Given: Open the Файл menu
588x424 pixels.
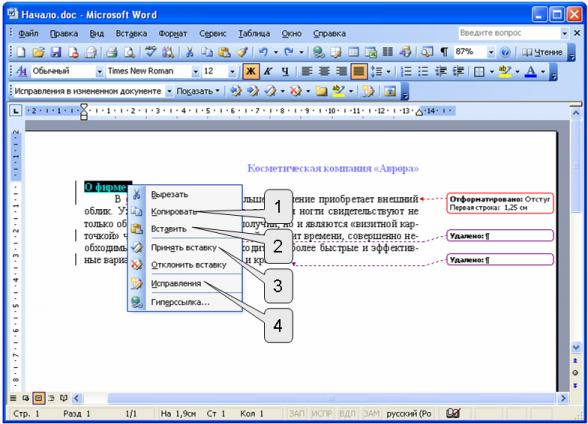Looking at the screenshot, I should pyautogui.click(x=28, y=33).
